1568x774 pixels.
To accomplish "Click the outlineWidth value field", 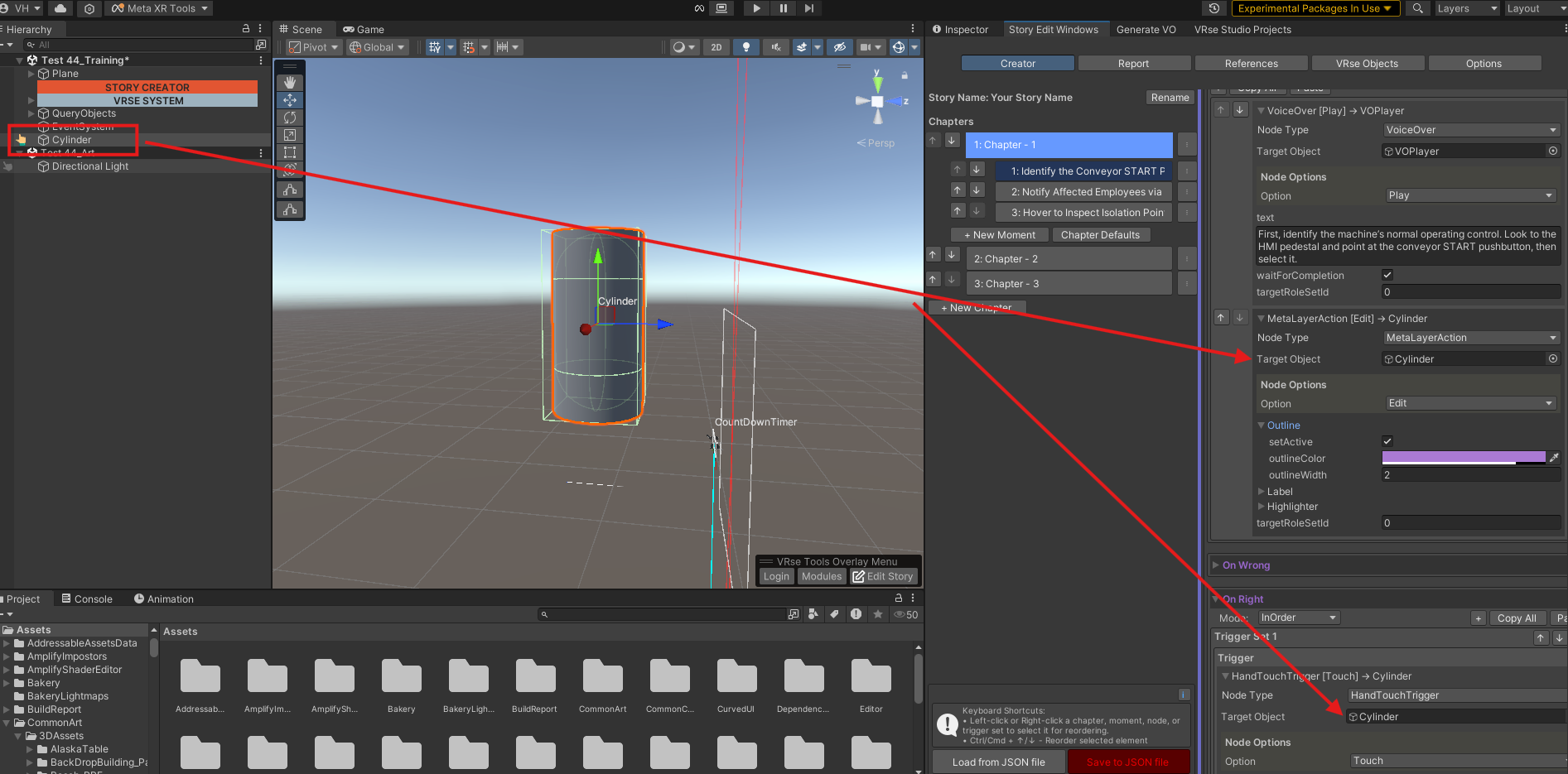I will 1471,475.
